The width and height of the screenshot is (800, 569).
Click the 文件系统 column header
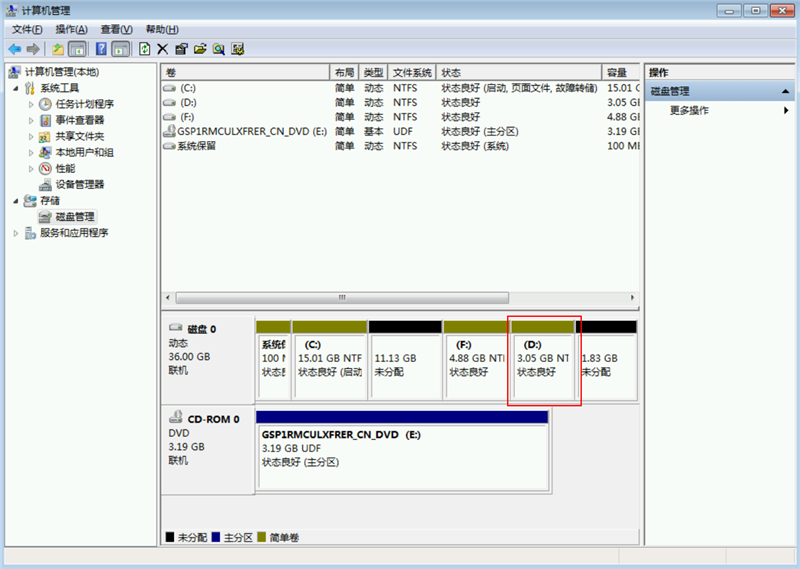pos(411,73)
